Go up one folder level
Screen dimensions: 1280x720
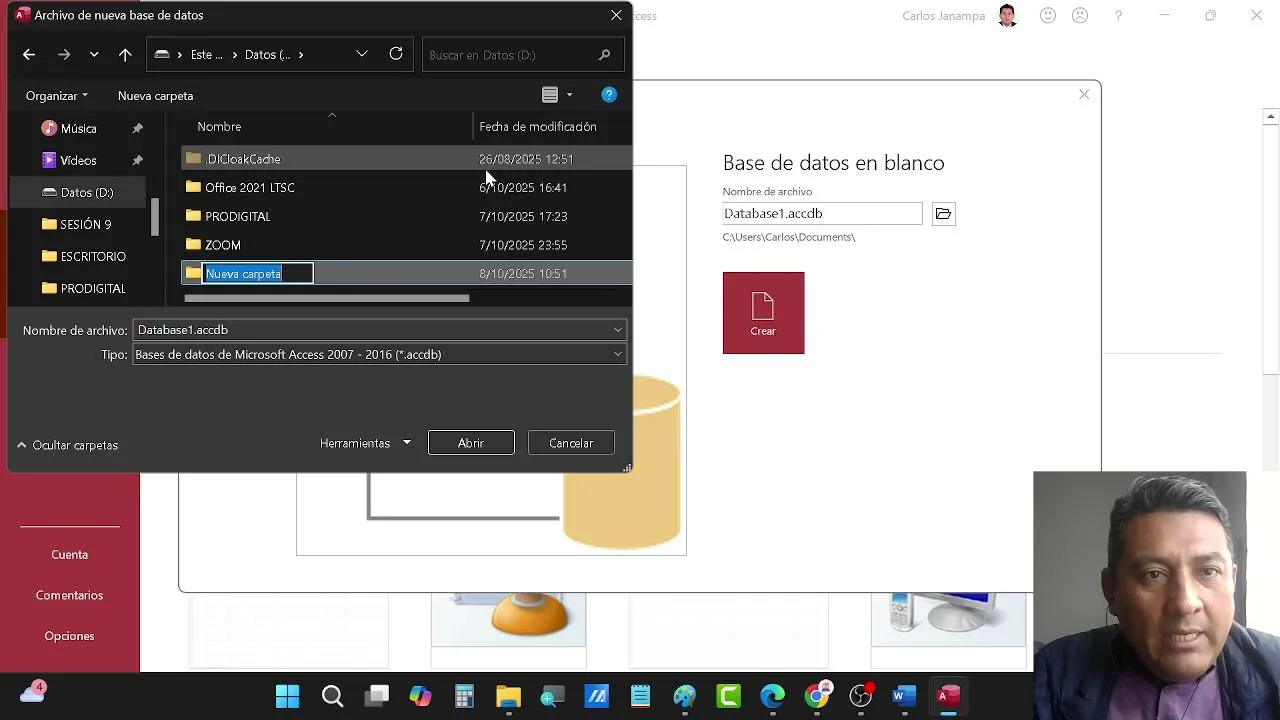point(125,55)
